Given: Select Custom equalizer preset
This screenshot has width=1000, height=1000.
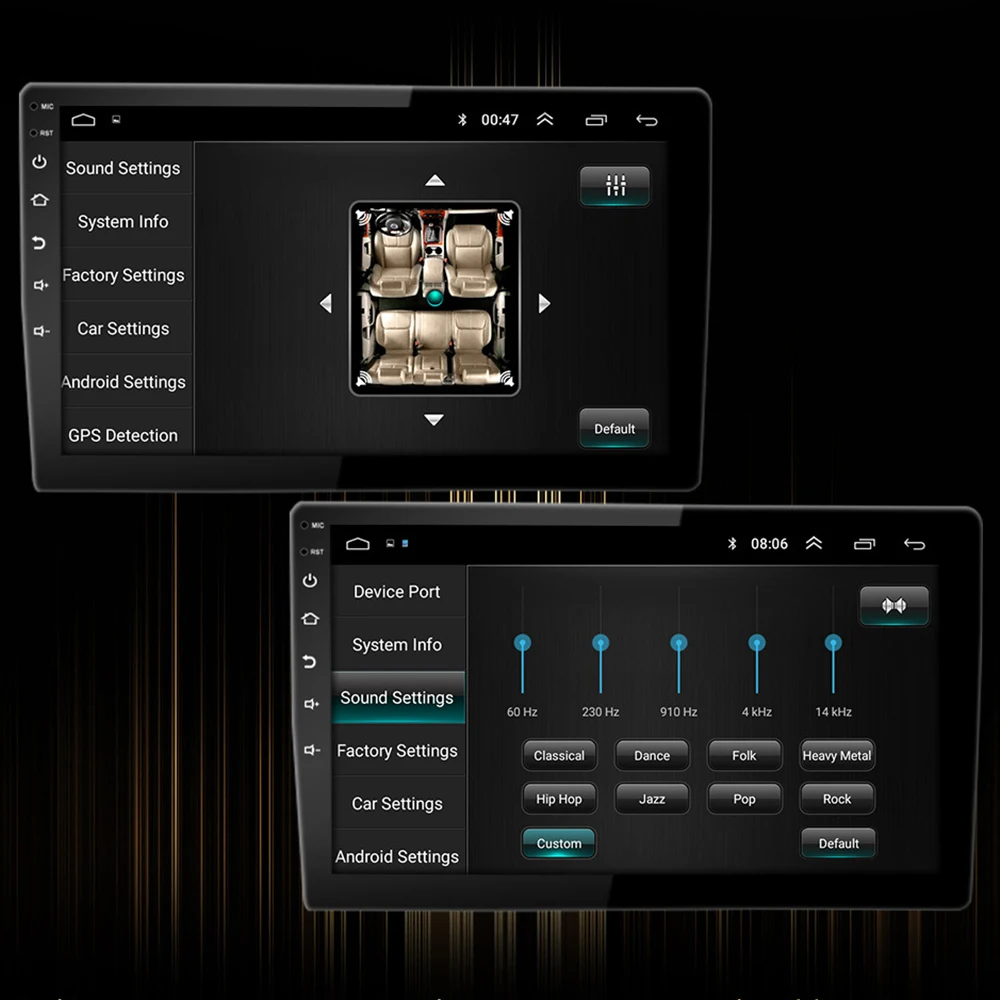Looking at the screenshot, I should (x=559, y=843).
